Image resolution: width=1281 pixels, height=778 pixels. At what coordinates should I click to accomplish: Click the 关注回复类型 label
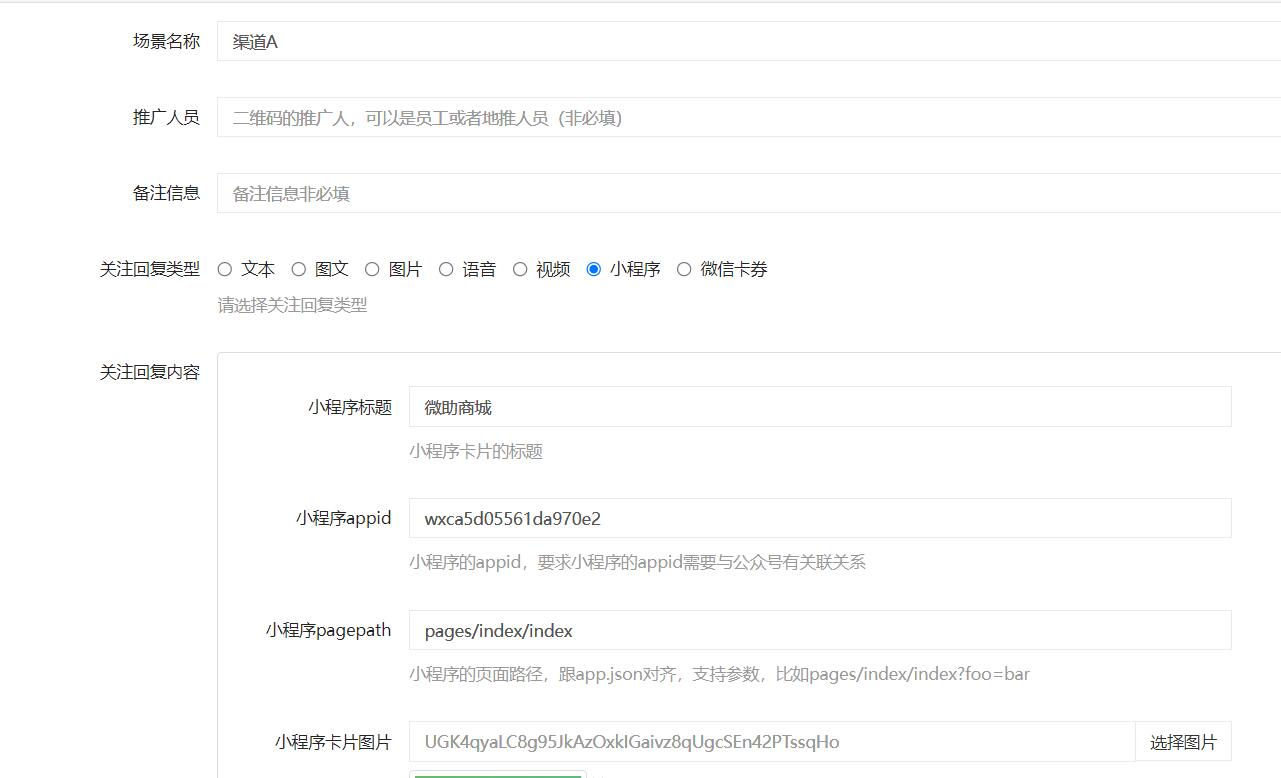coord(150,269)
